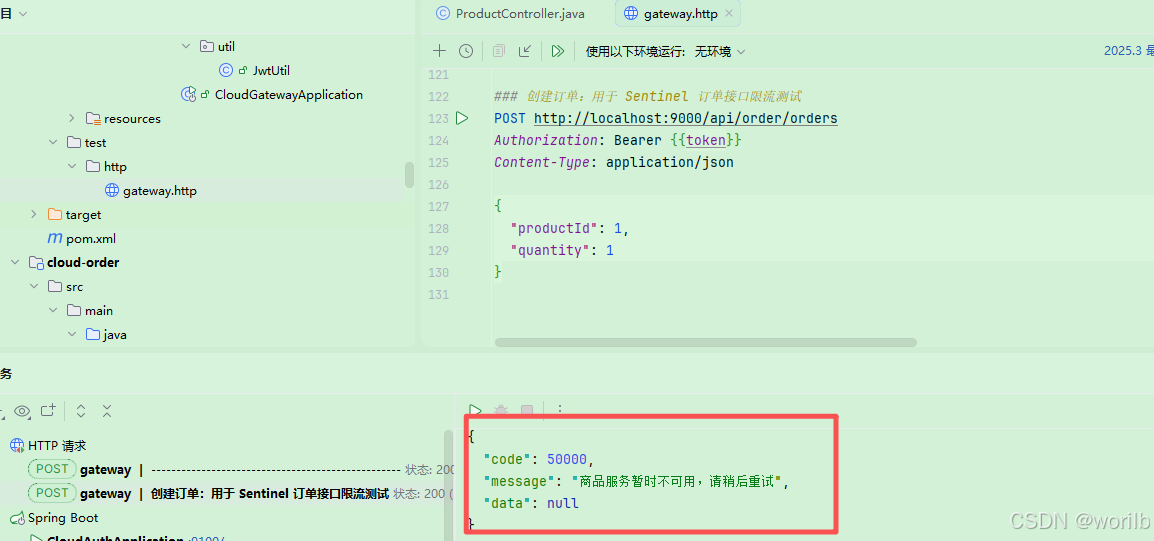Open the project view dropdown chevron

coord(23,14)
